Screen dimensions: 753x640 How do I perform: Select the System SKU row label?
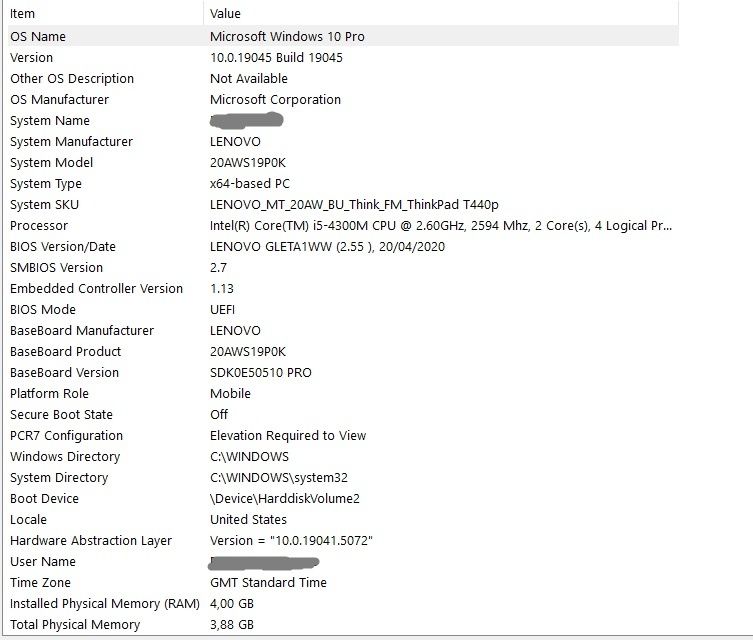point(44,205)
